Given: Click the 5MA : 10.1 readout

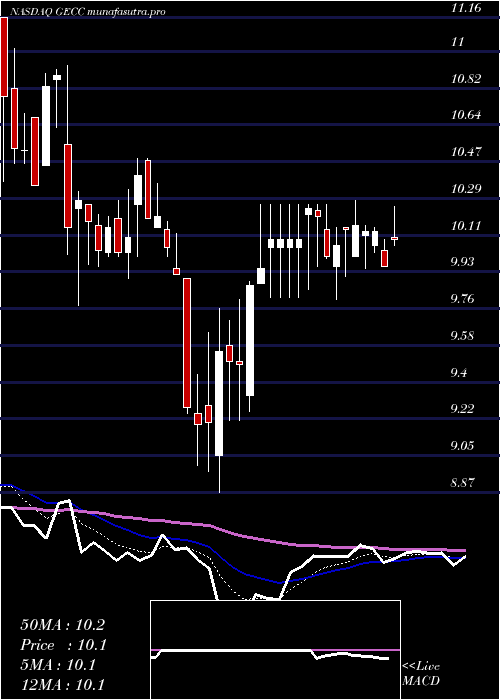Looking at the screenshot, I should pos(58,665).
